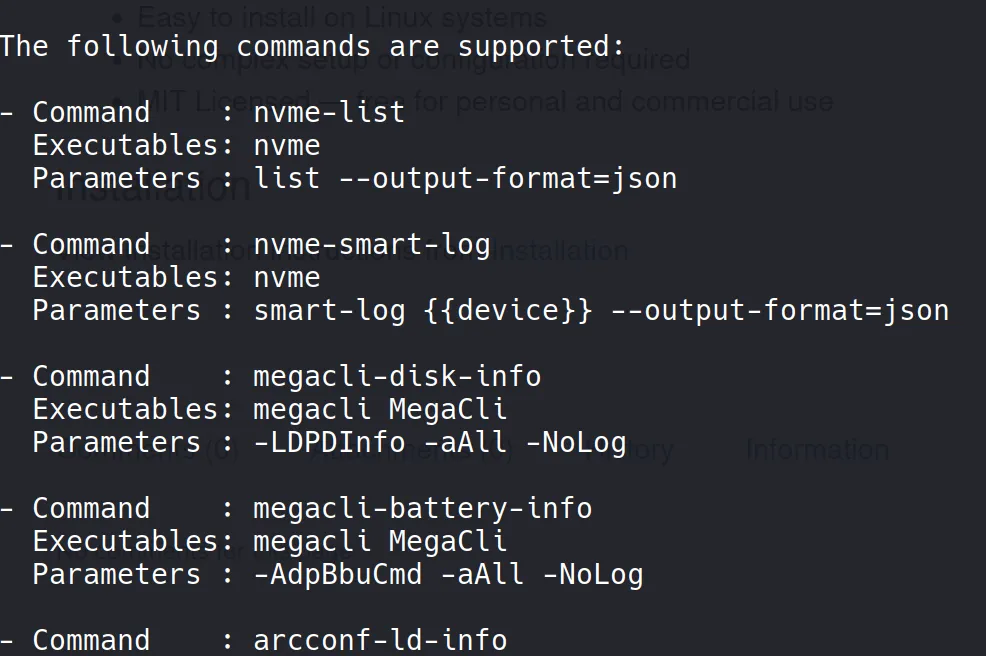Click the "megacli MegaCli" executables under megacli-disk-info
Image resolution: width=986 pixels, height=656 pixels.
(380, 409)
